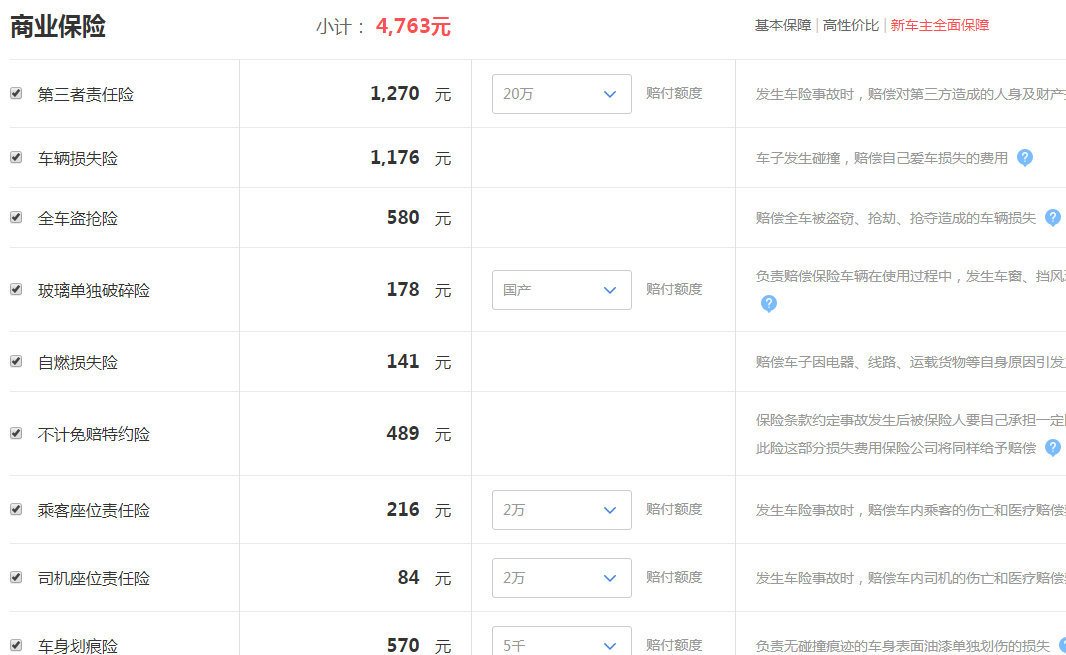1066x655 pixels.
Task: Open the 20万 coverage dropdown for 第三者责任险
Action: pos(562,94)
